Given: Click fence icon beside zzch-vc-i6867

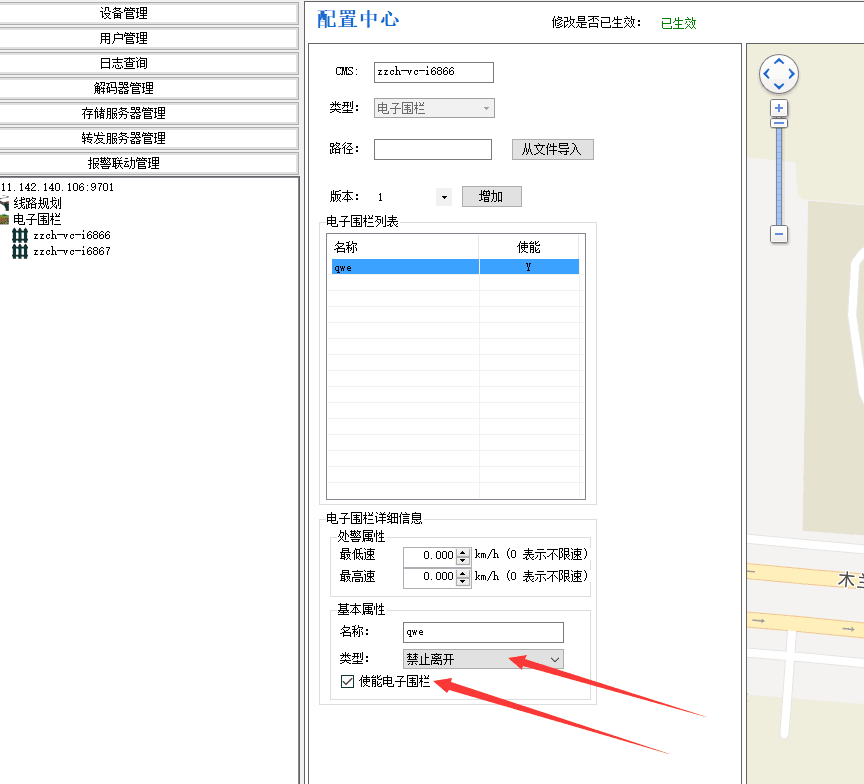Looking at the screenshot, I should coord(20,252).
